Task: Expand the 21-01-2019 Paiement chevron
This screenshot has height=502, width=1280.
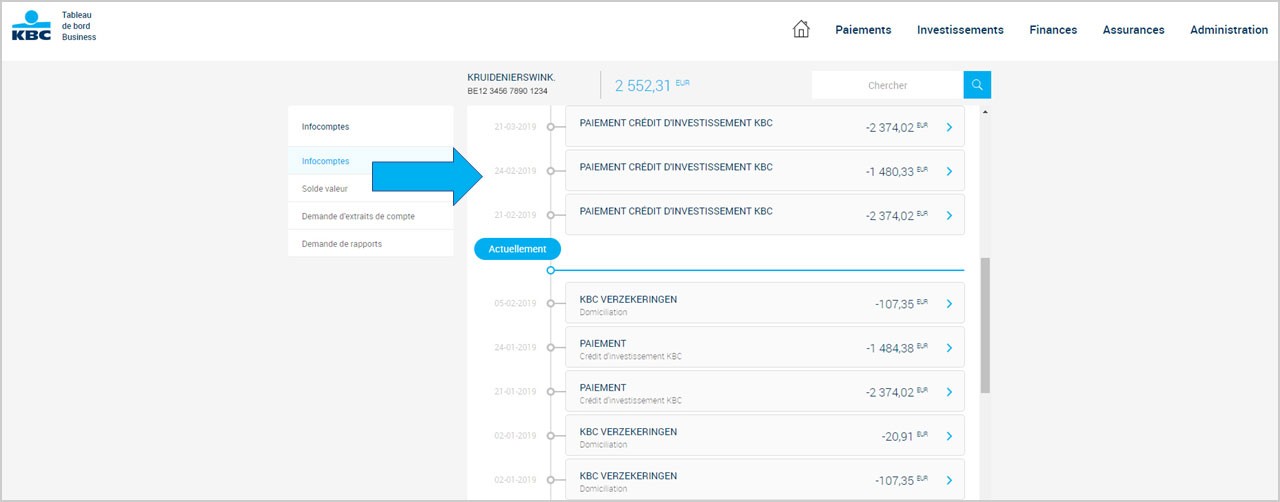Action: pos(949,392)
